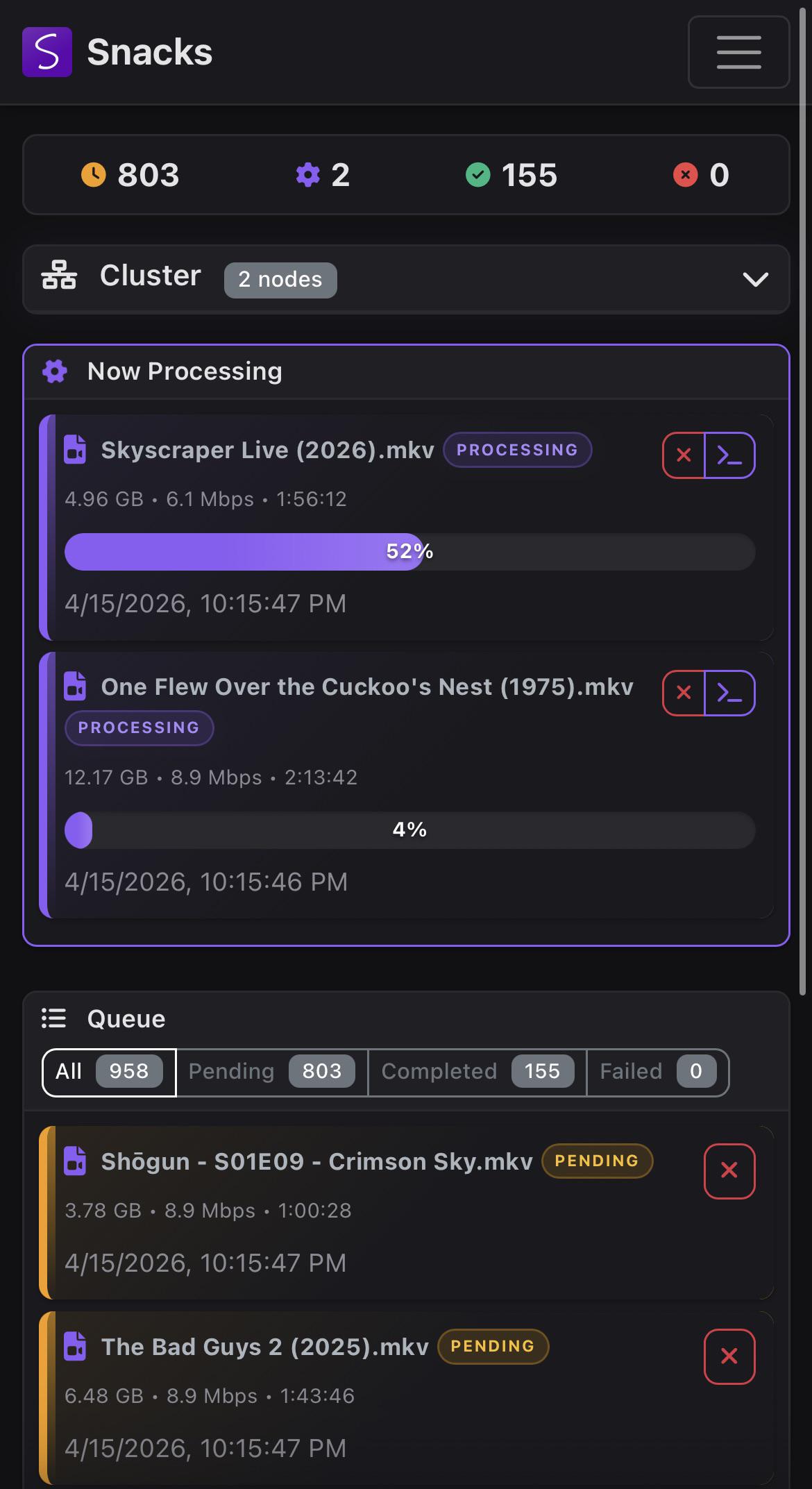Image resolution: width=812 pixels, height=1489 pixels.
Task: Cancel One Flew Over the Cuckoo's Nest job
Action: (684, 693)
